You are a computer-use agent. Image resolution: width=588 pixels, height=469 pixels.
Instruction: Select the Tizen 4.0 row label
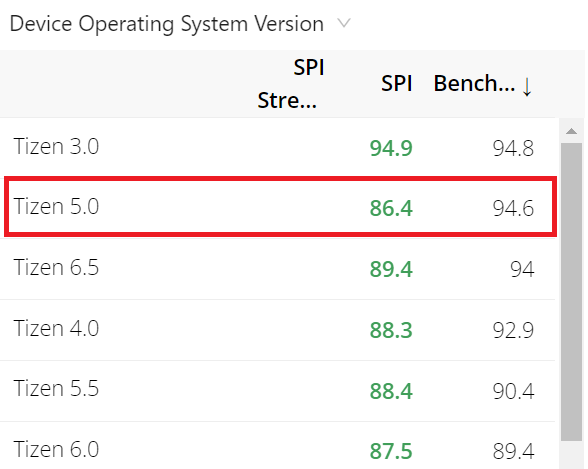click(x=56, y=328)
